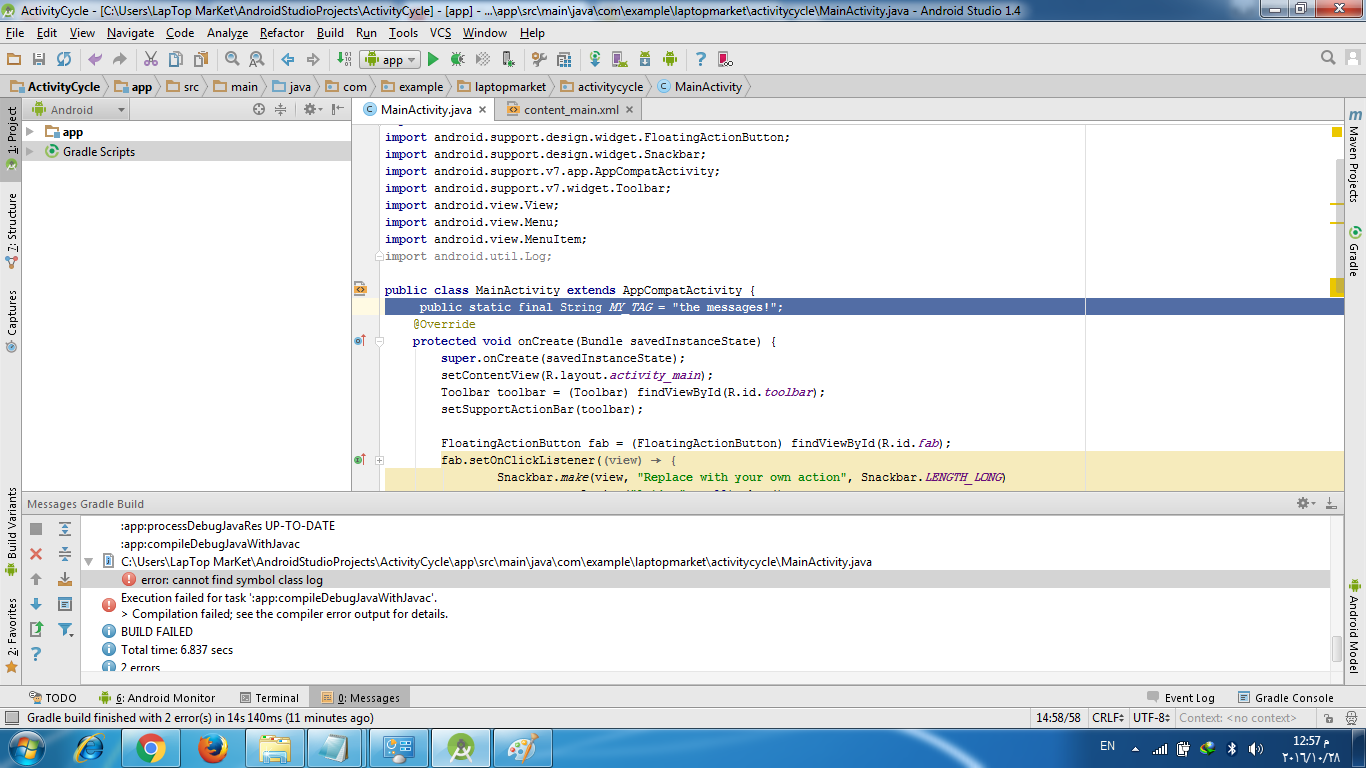Click yellow inspection status square above editor
This screenshot has height=768, width=1366.
pos(1337,132)
